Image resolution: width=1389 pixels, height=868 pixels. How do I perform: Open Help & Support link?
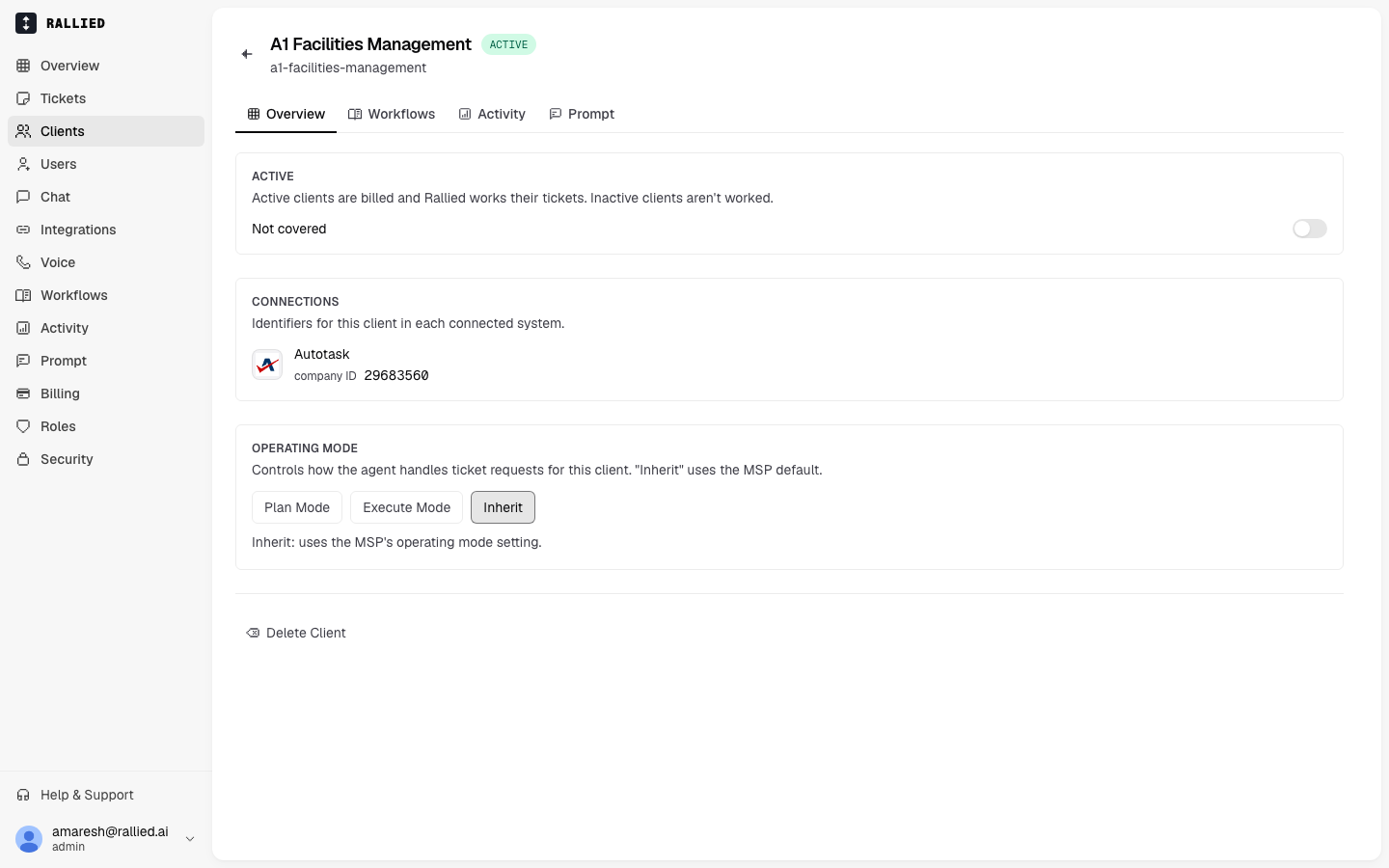106,795
